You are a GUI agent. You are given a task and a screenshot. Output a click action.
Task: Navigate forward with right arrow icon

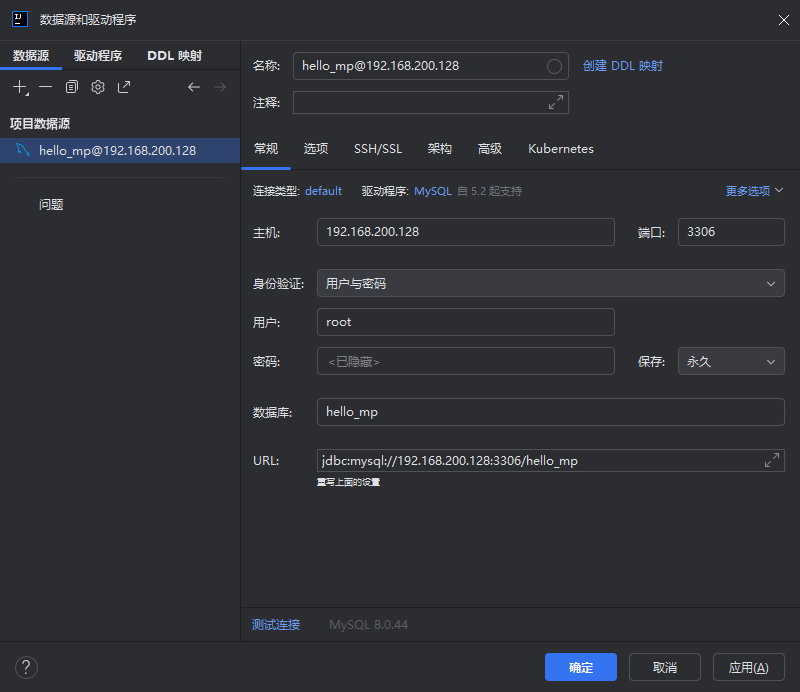click(220, 87)
